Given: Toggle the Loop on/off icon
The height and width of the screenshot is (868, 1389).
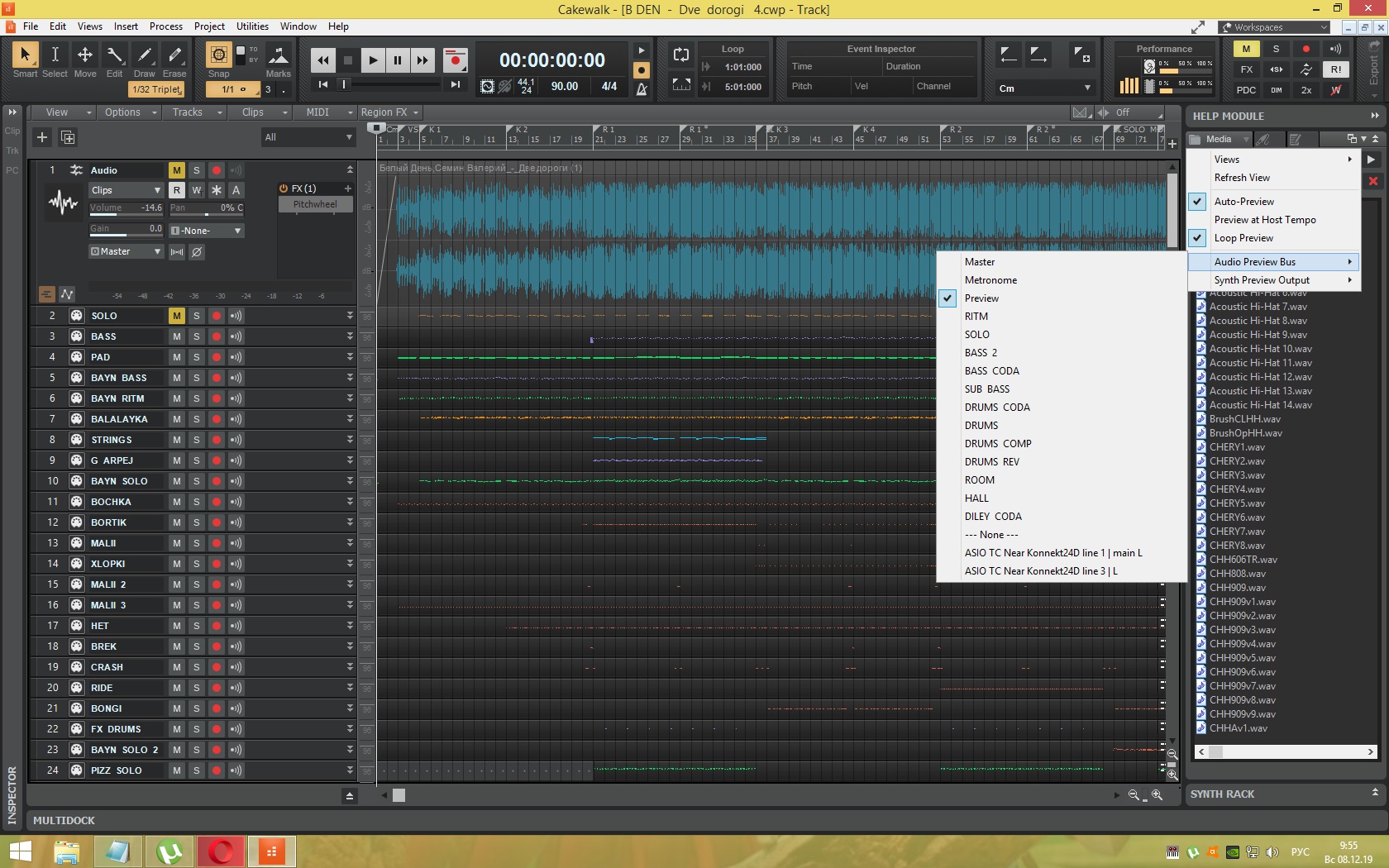Looking at the screenshot, I should point(681,55).
